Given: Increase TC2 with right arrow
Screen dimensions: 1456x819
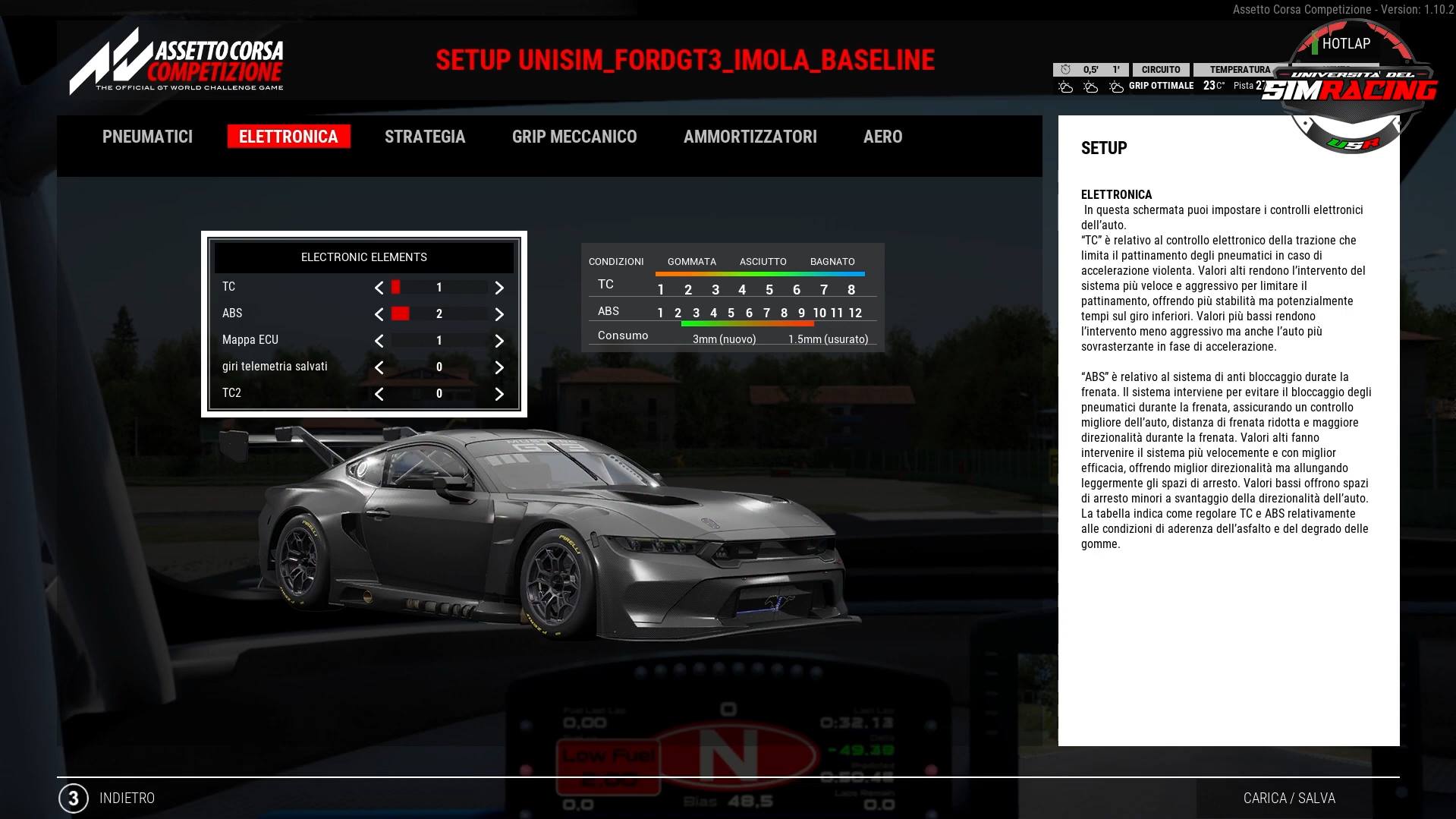Looking at the screenshot, I should pos(498,394).
